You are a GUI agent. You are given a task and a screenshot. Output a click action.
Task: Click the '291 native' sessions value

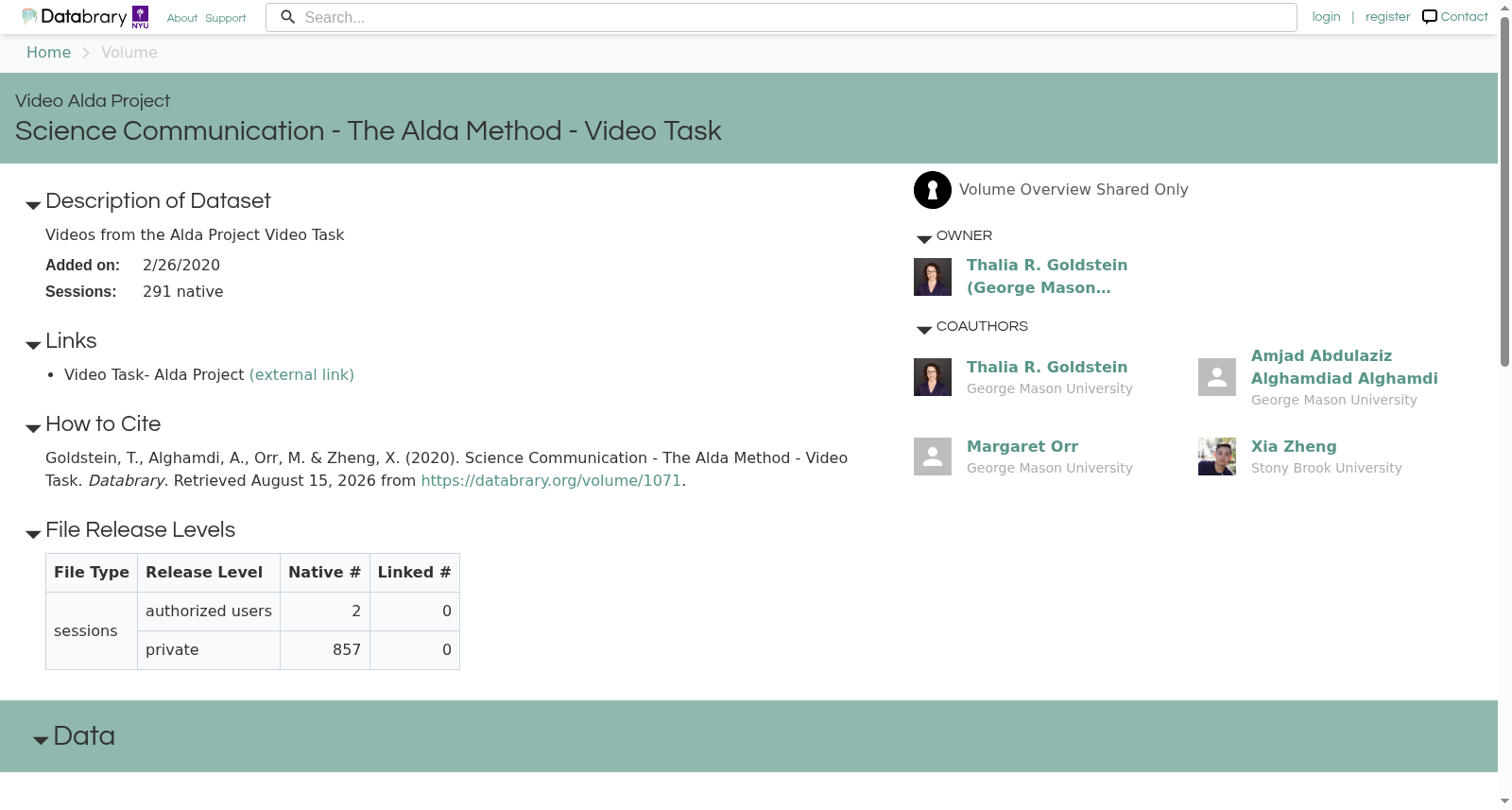183,292
